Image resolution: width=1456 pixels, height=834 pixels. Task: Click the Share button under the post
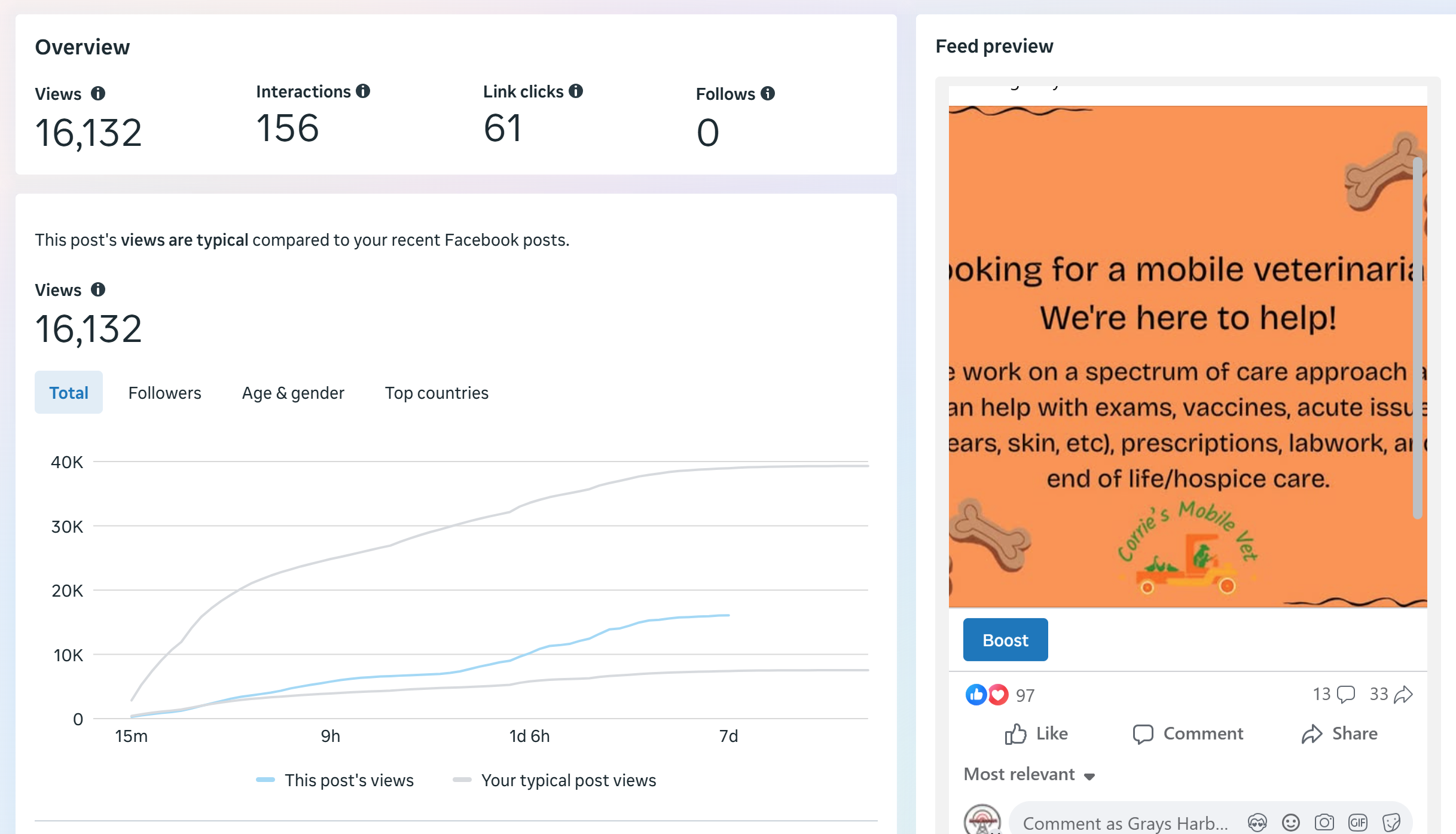click(1339, 734)
